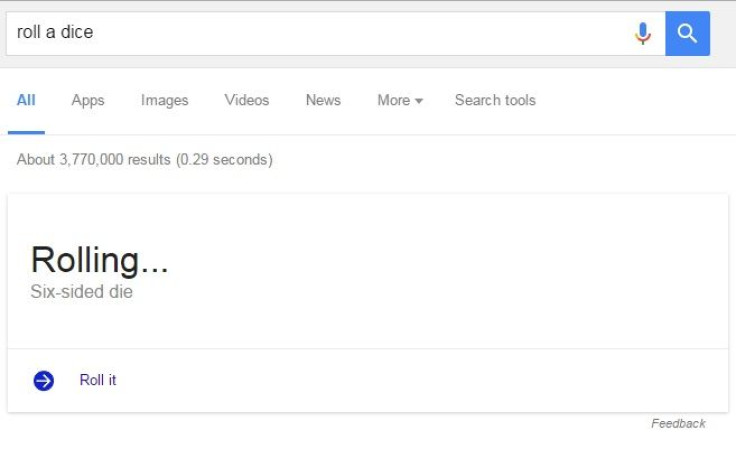Switch to the Images tab
Image resolution: width=736 pixels, height=449 pixels.
coord(164,100)
